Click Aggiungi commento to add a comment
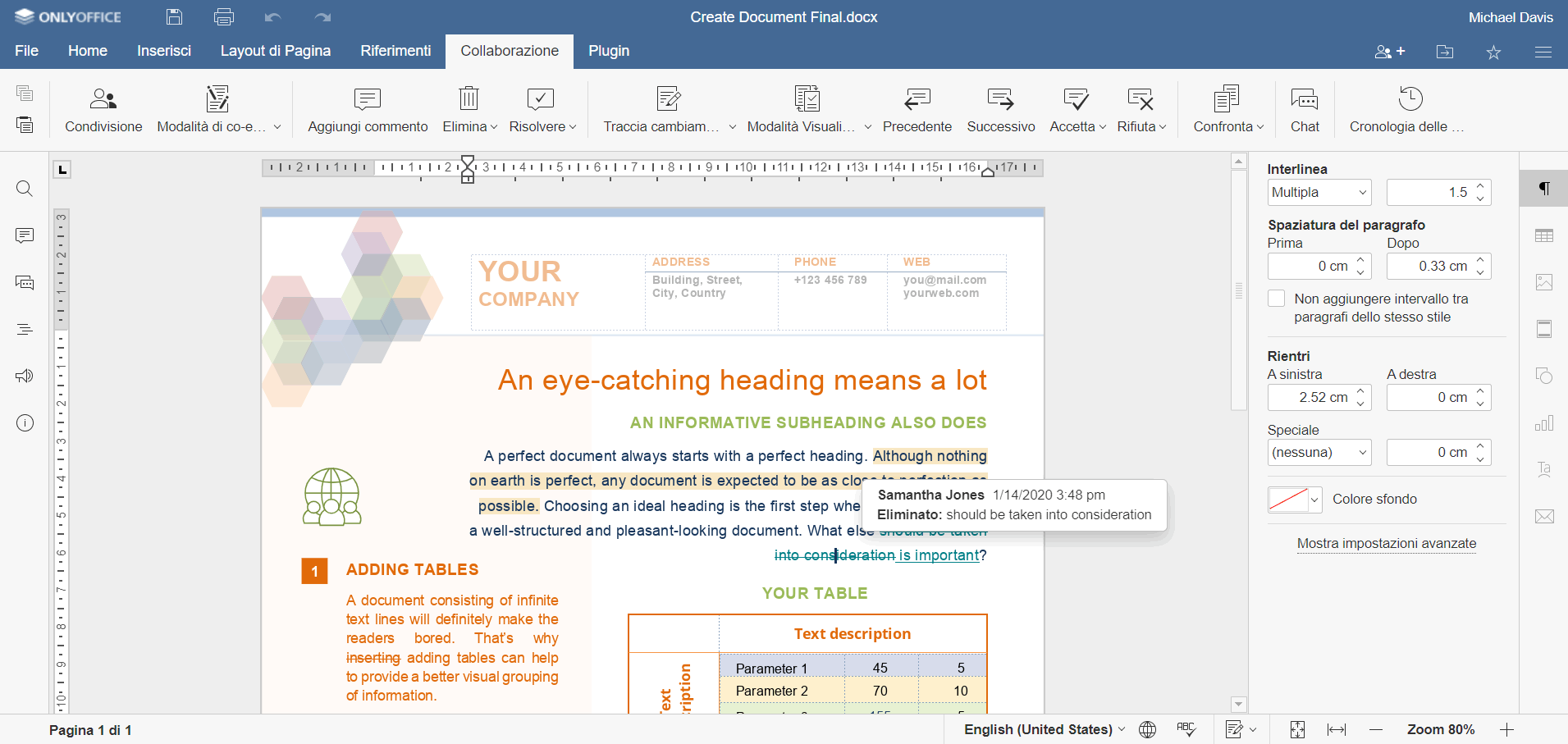The image size is (1568, 744). click(368, 110)
